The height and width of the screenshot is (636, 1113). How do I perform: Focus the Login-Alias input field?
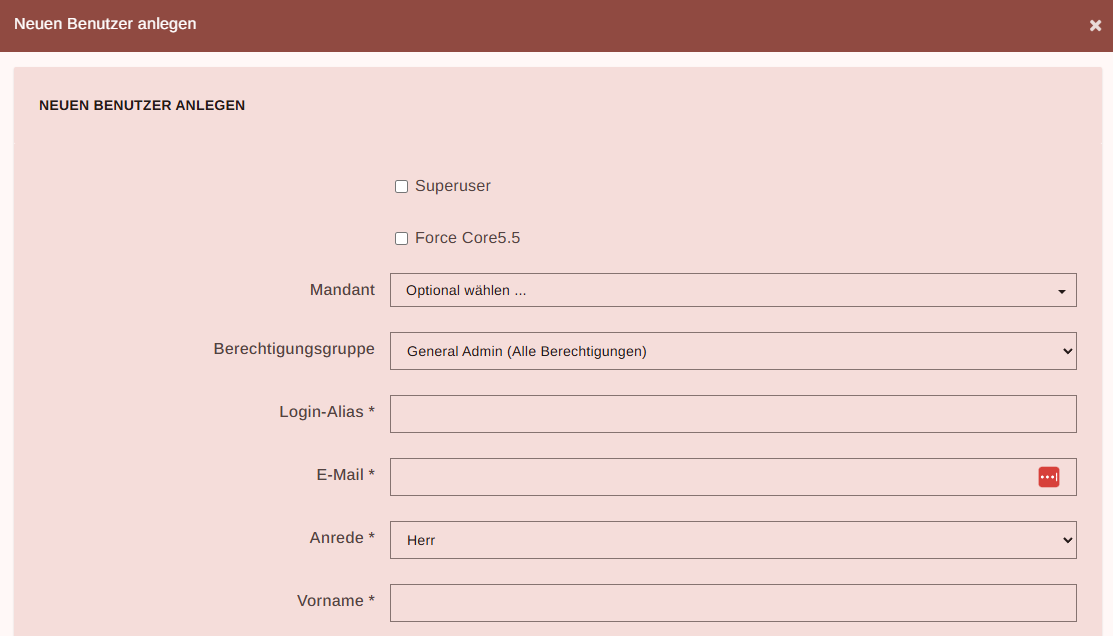(732, 414)
